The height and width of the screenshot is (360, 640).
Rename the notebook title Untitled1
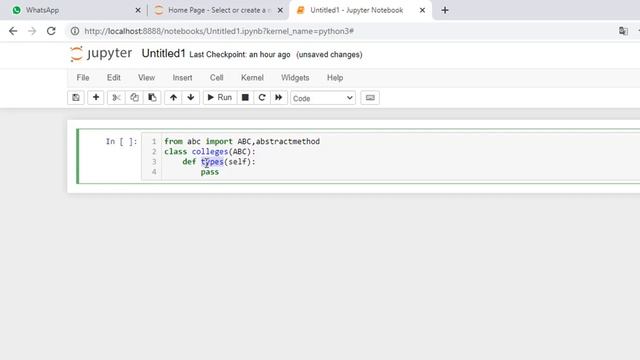(x=163, y=54)
